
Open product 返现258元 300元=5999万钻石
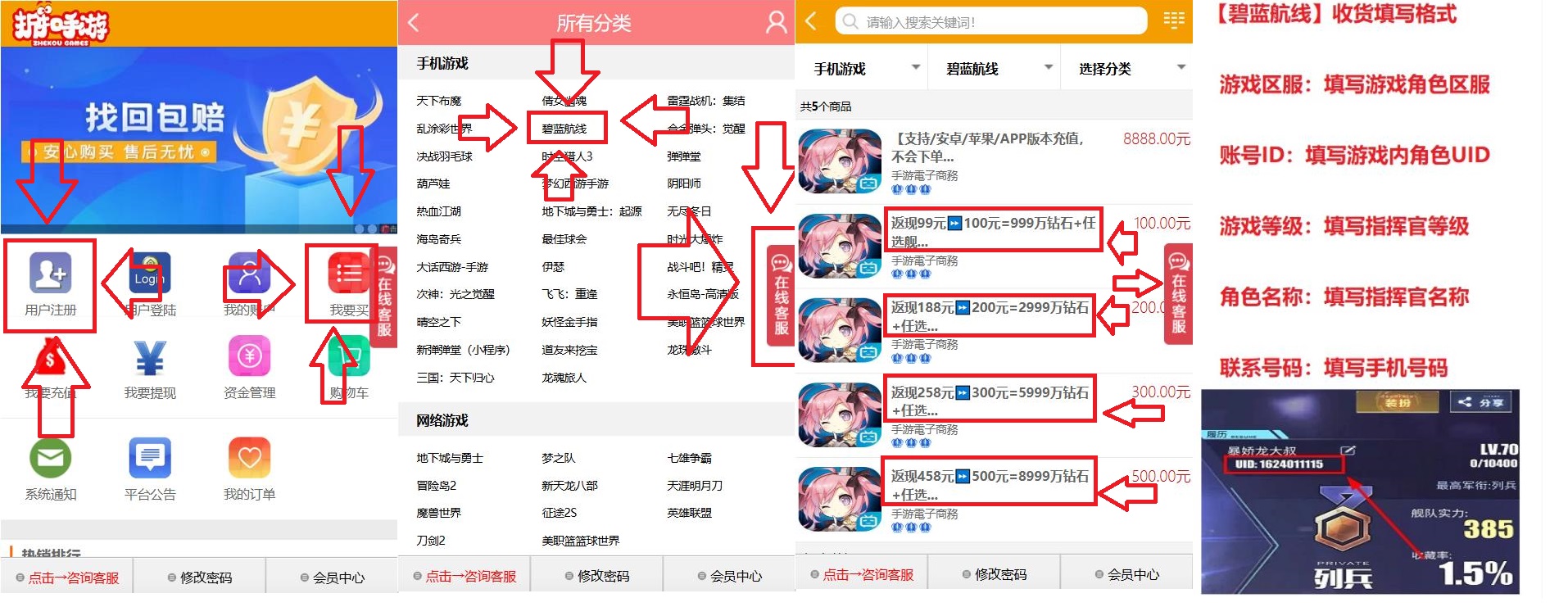[990, 400]
